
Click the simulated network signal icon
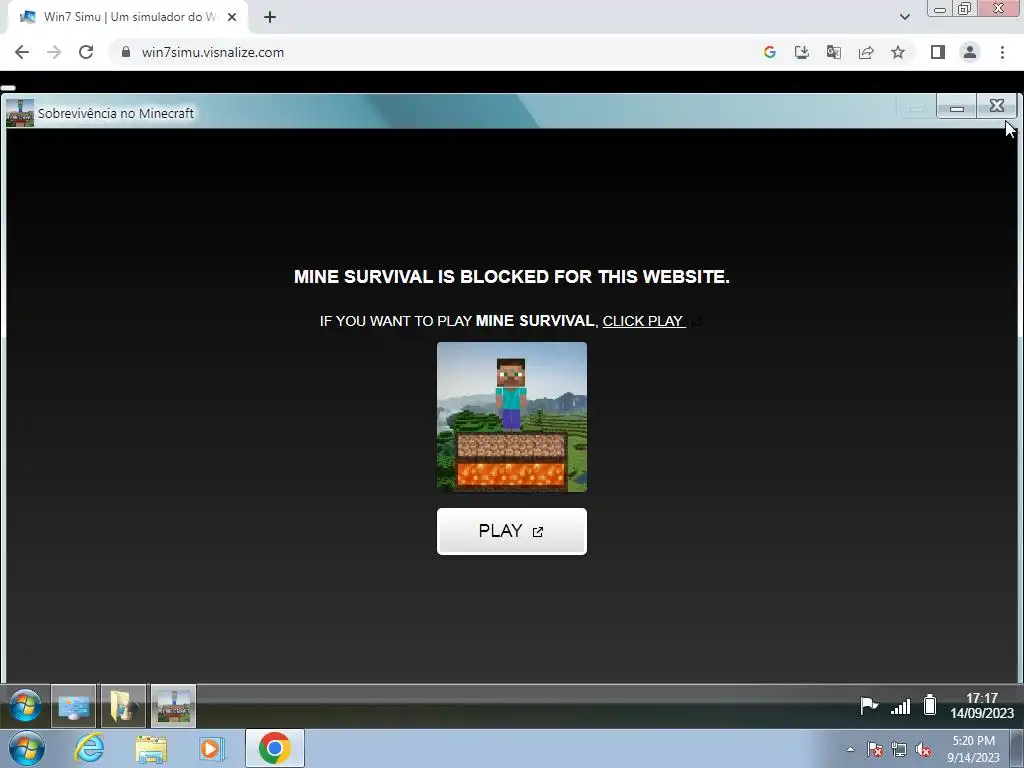click(901, 706)
